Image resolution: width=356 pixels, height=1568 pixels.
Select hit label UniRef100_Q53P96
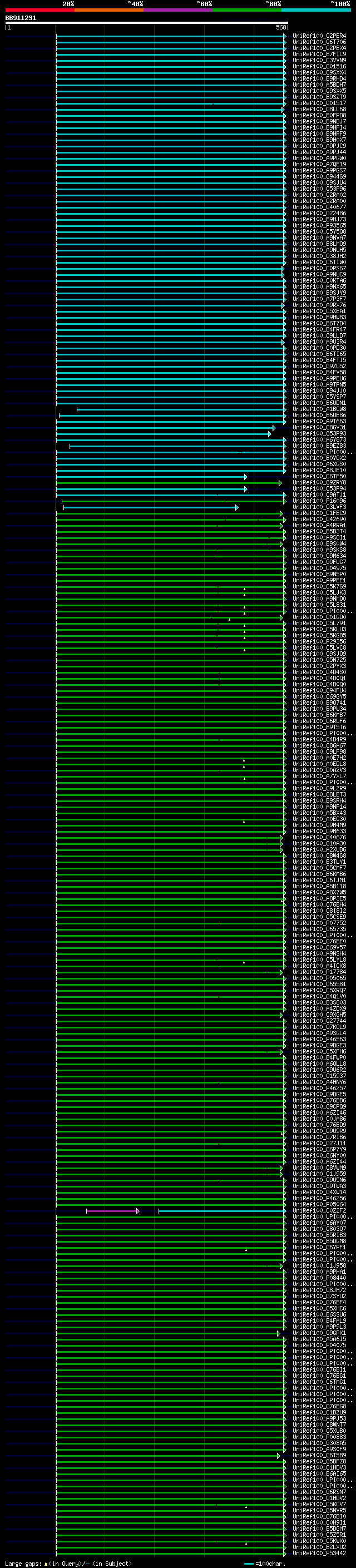(x=319, y=189)
